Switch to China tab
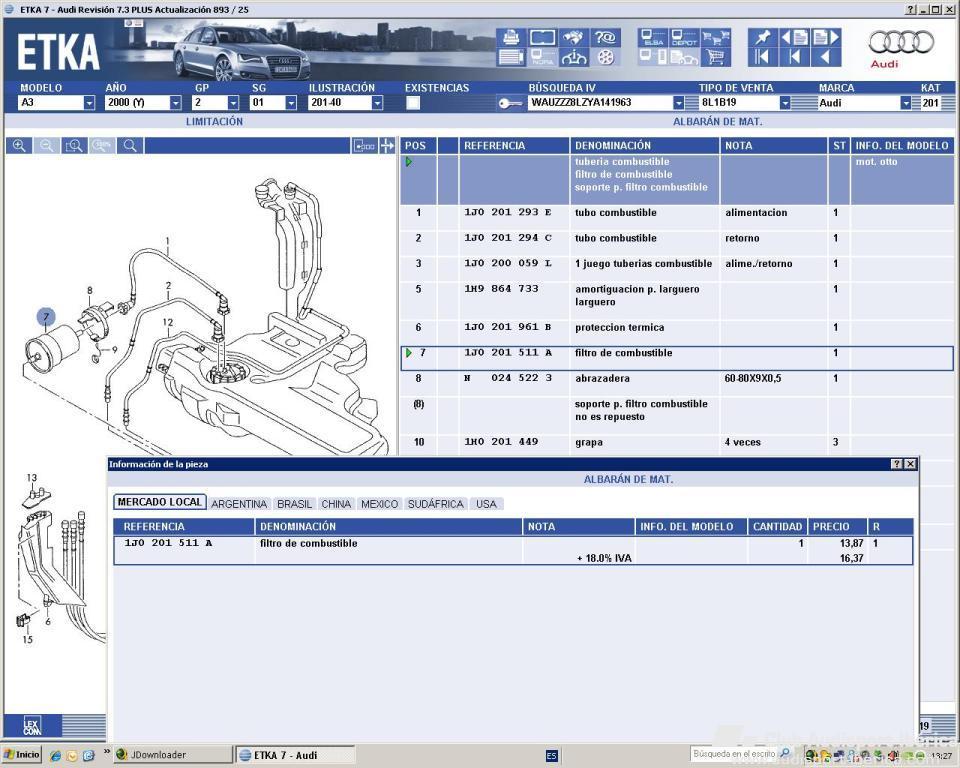 pos(336,504)
